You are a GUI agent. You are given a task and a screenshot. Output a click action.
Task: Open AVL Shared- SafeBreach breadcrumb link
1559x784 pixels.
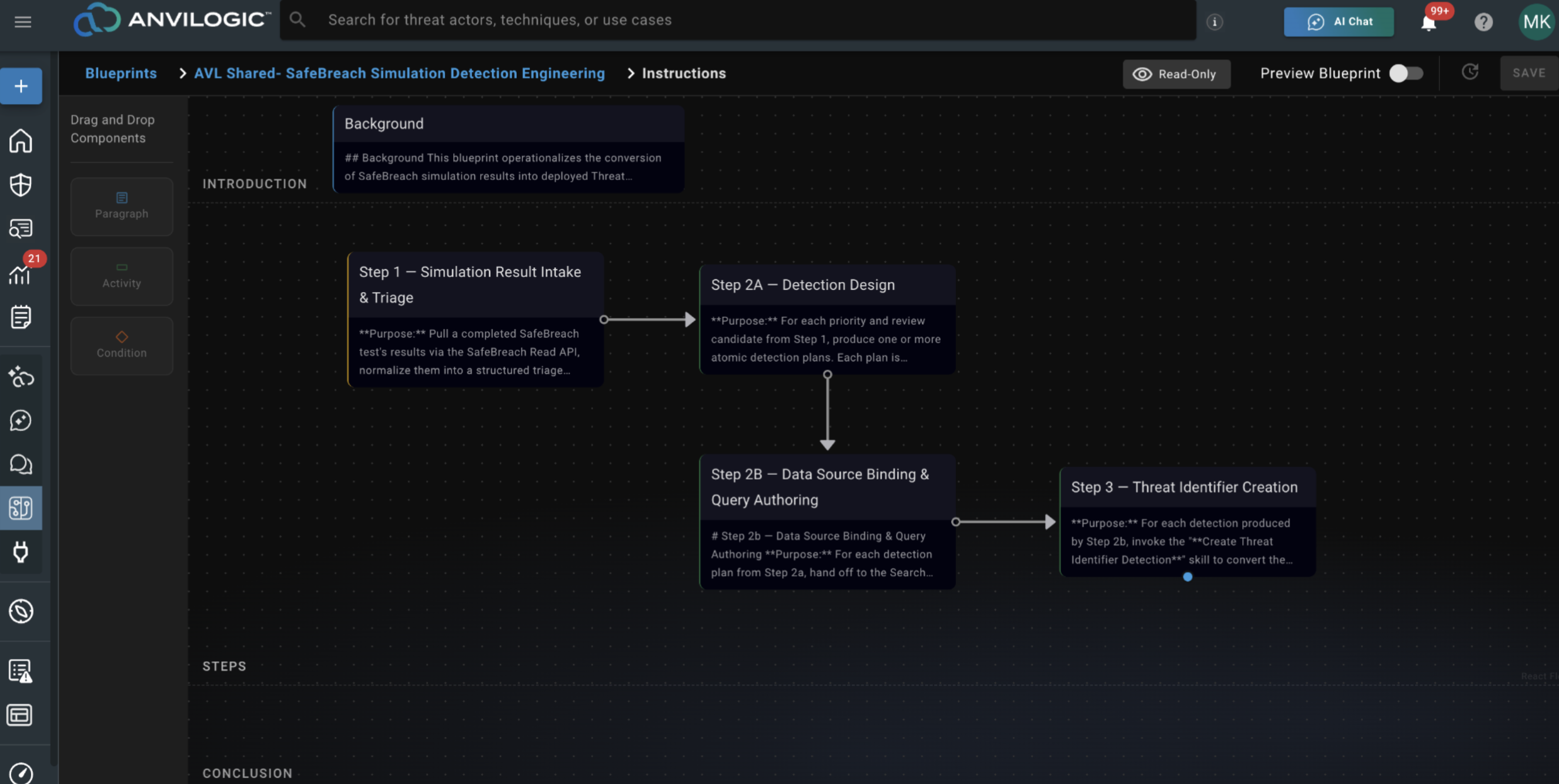pyautogui.click(x=399, y=73)
